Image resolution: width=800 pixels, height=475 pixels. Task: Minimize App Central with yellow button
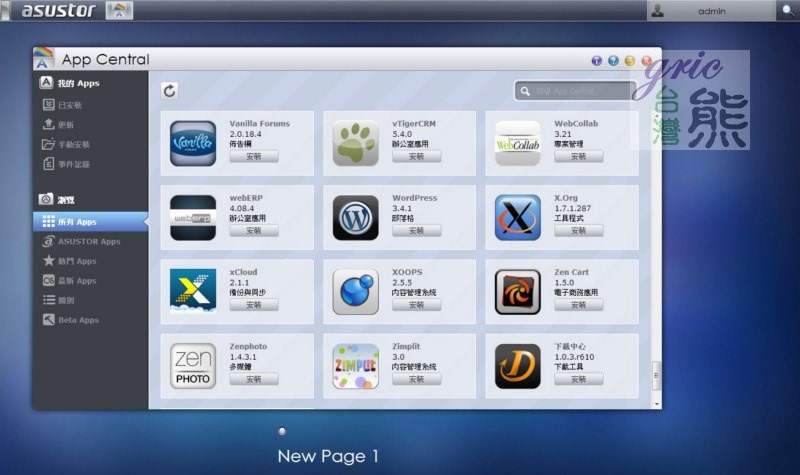tap(630, 61)
